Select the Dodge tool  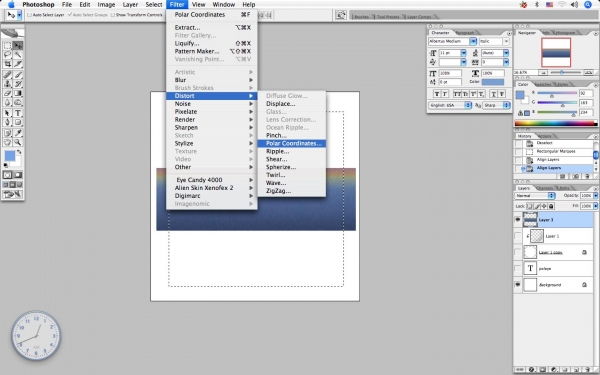point(18,102)
